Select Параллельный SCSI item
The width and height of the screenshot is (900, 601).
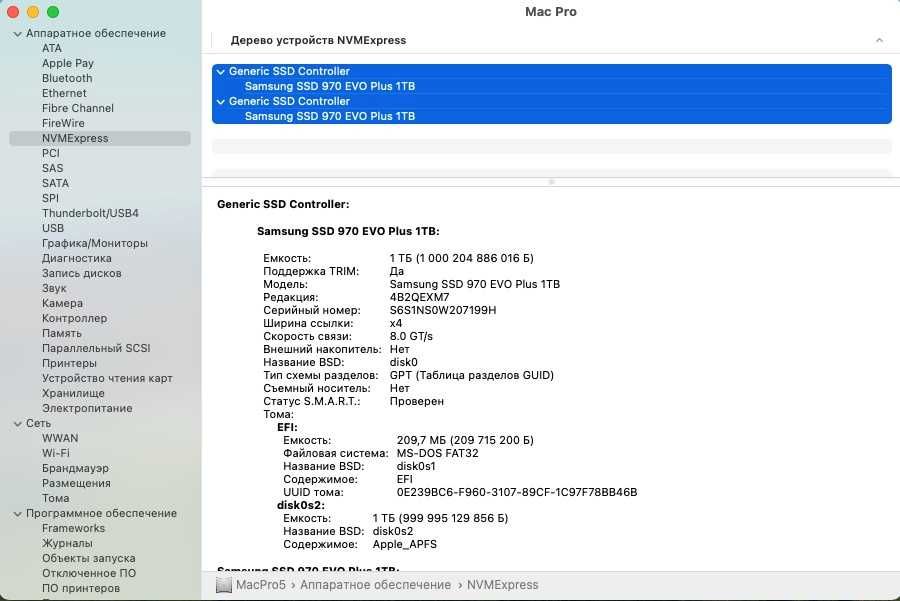(x=96, y=348)
